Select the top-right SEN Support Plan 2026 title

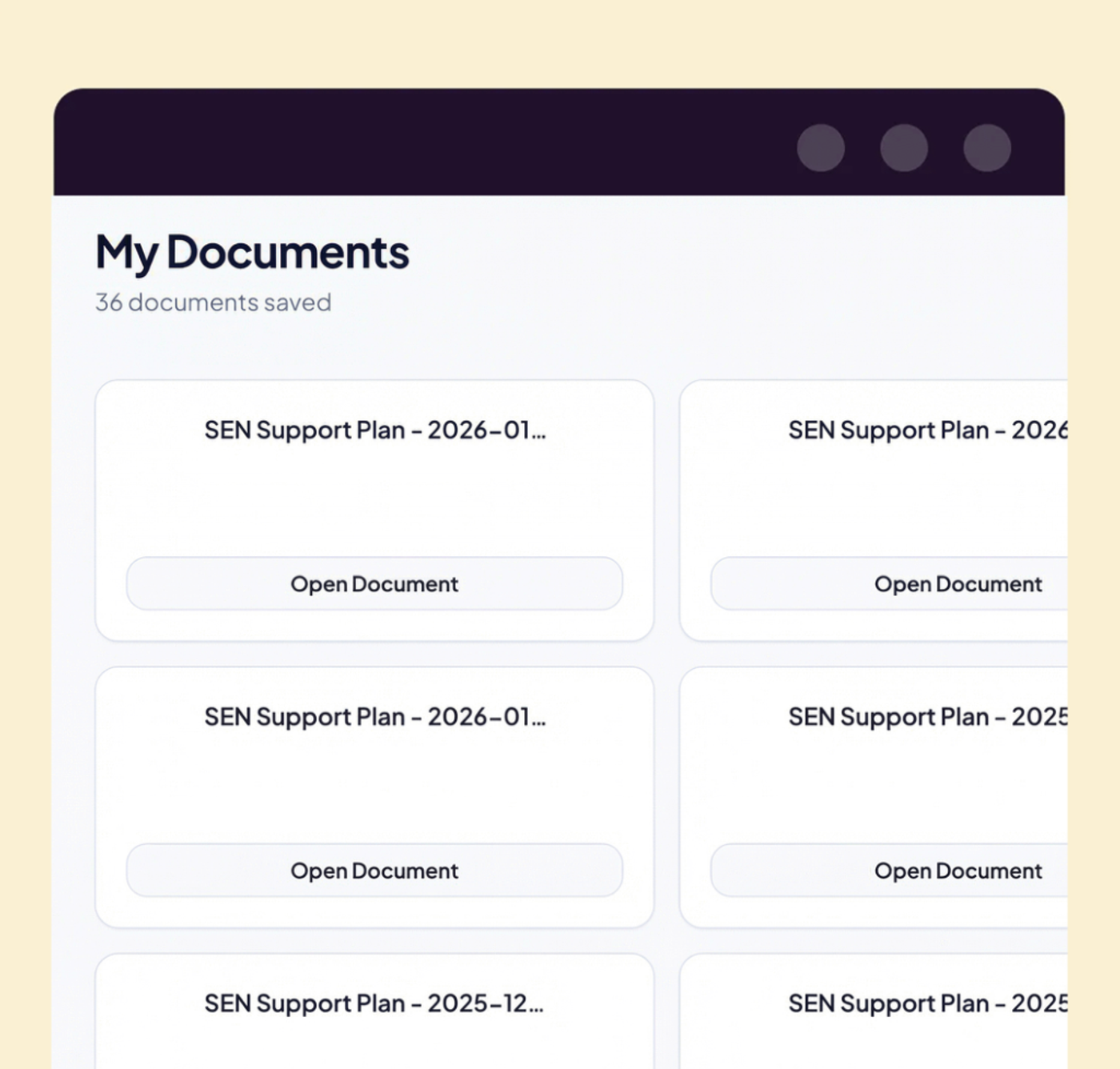point(928,430)
